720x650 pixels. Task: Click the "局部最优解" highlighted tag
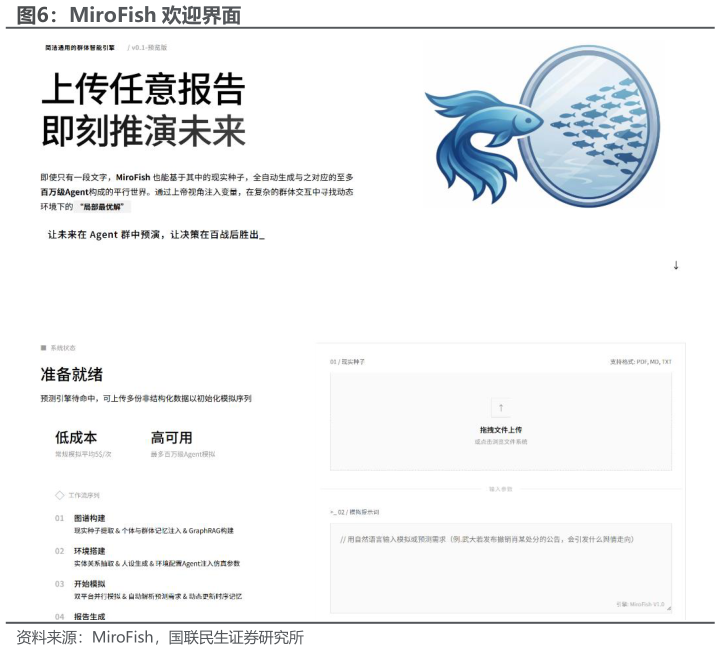tap(102, 207)
